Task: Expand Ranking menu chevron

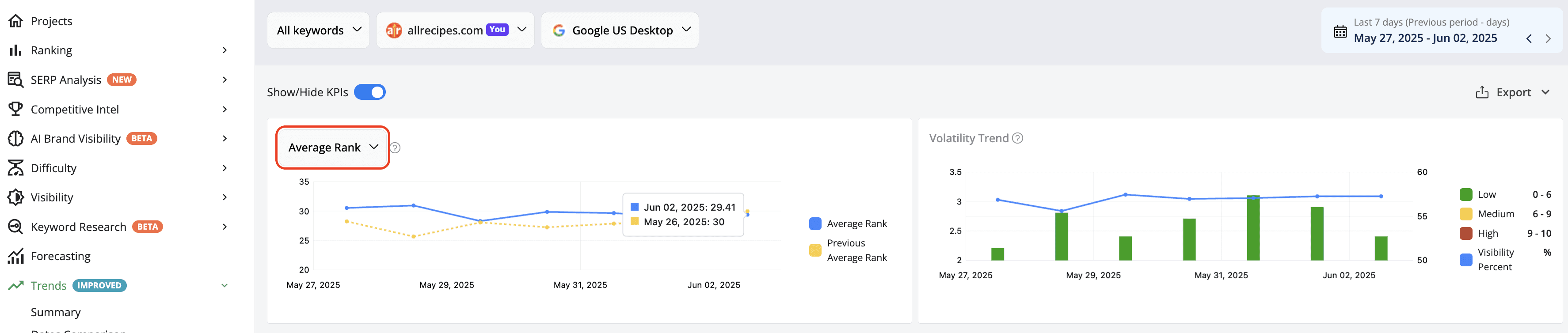Action: tap(225, 50)
